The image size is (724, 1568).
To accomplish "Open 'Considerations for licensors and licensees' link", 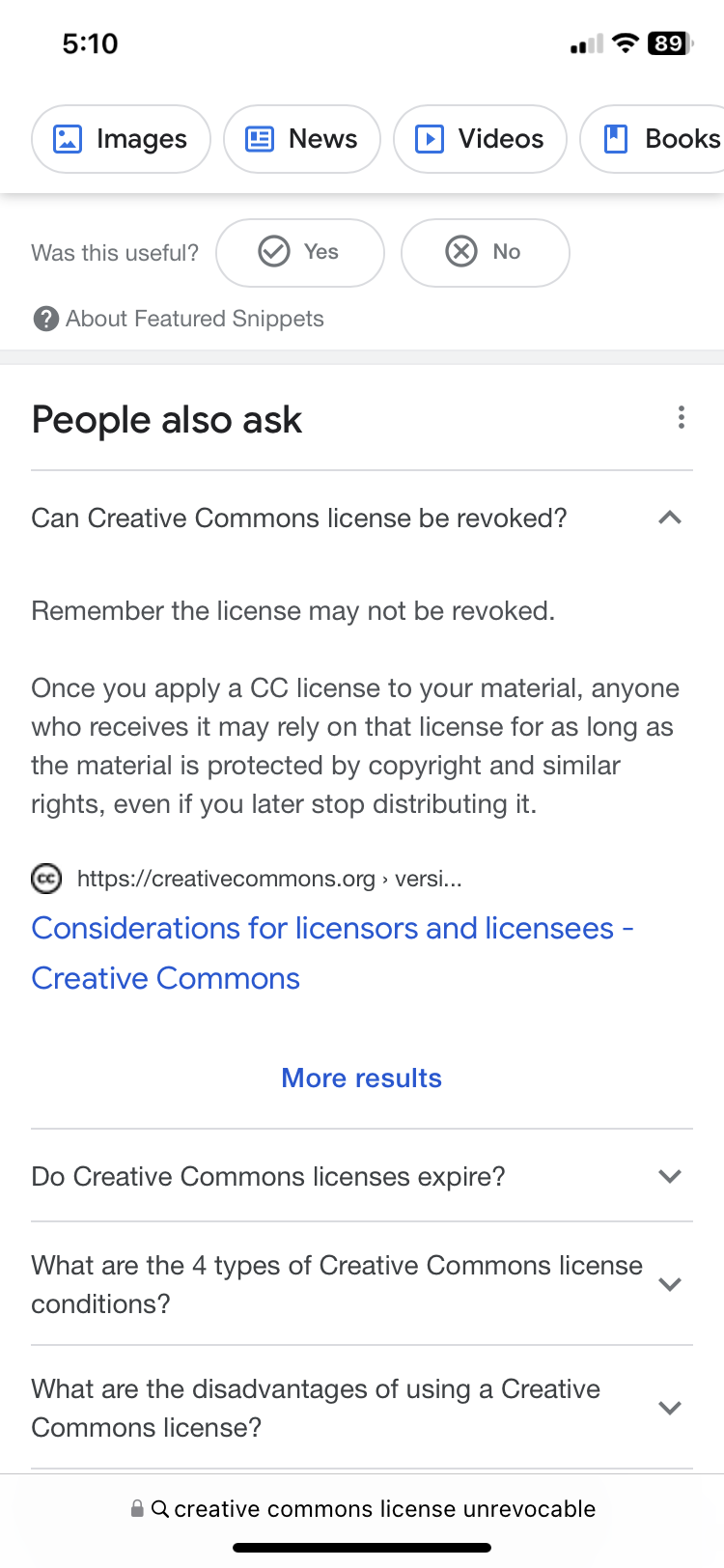I will [x=332, y=953].
